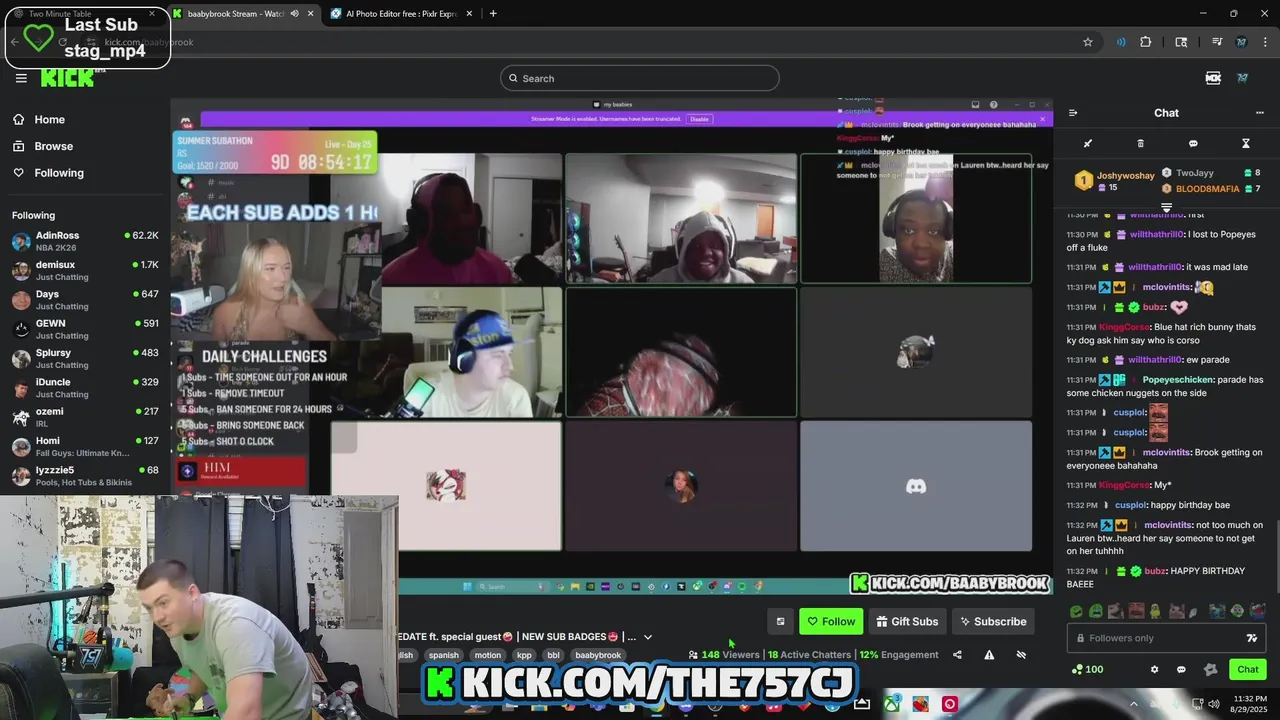
Task: Click the 100 channel points balance
Action: (x=1087, y=669)
